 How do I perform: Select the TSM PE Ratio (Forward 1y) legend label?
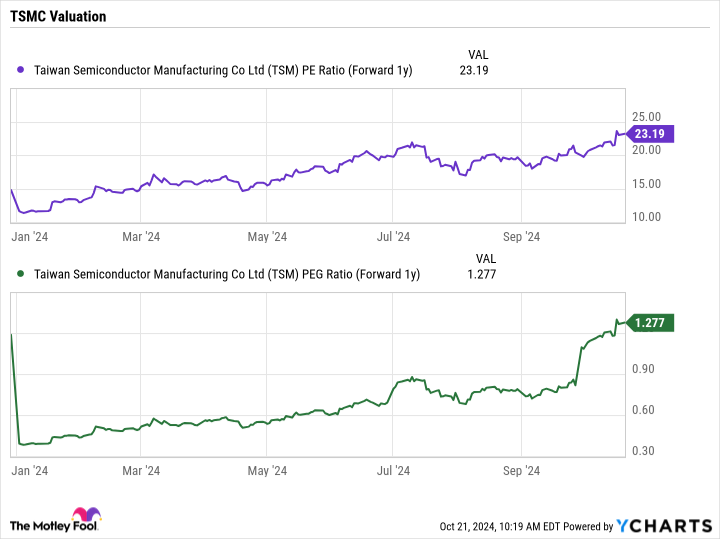pos(224,71)
